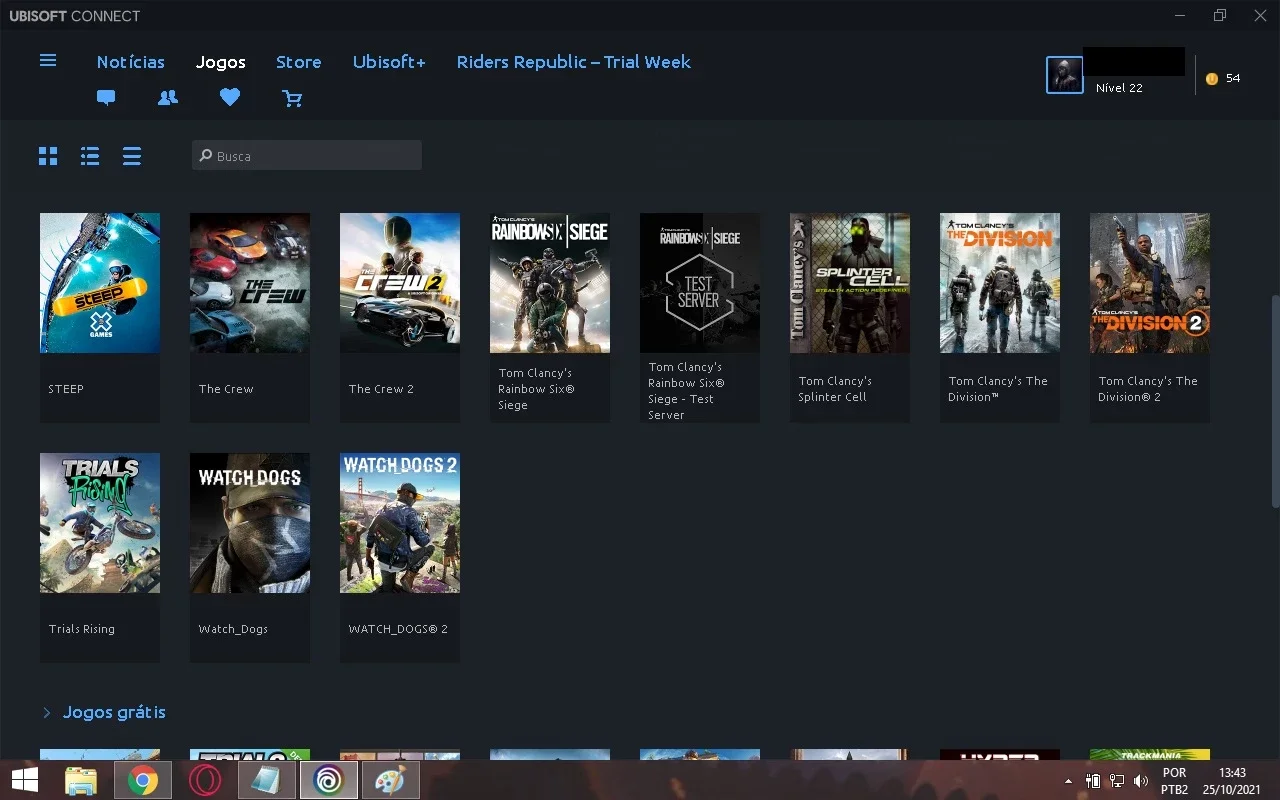Click the Busca search field

click(307, 156)
